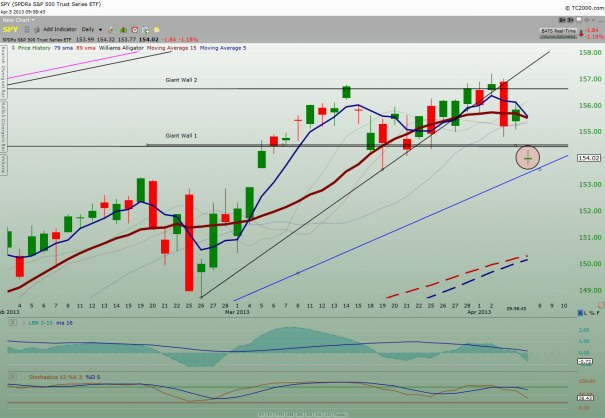The width and height of the screenshot is (605, 418).
Task: Select the 6M time range button
Action: coord(290,415)
